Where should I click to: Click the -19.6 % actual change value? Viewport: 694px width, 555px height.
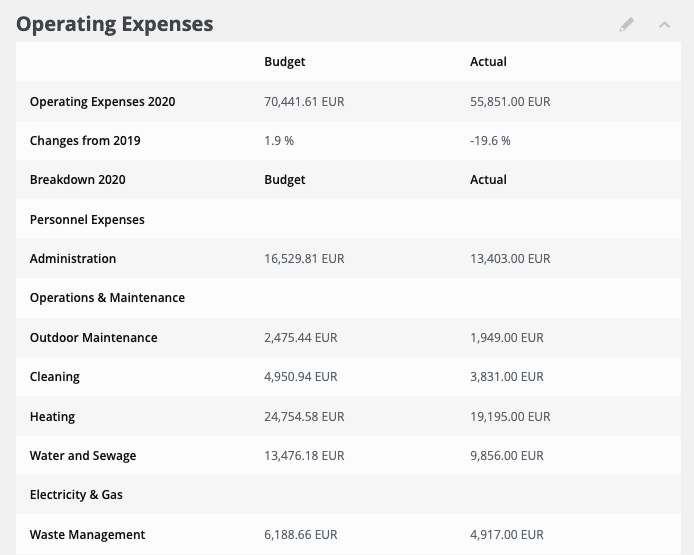[x=490, y=141]
